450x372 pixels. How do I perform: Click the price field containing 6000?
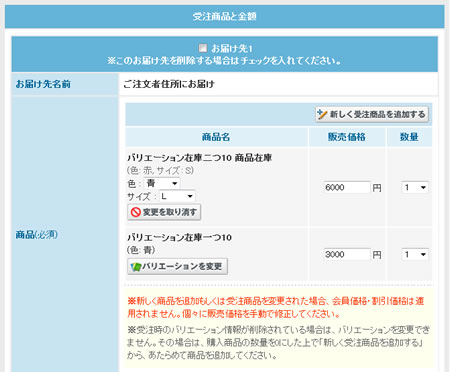click(x=347, y=187)
